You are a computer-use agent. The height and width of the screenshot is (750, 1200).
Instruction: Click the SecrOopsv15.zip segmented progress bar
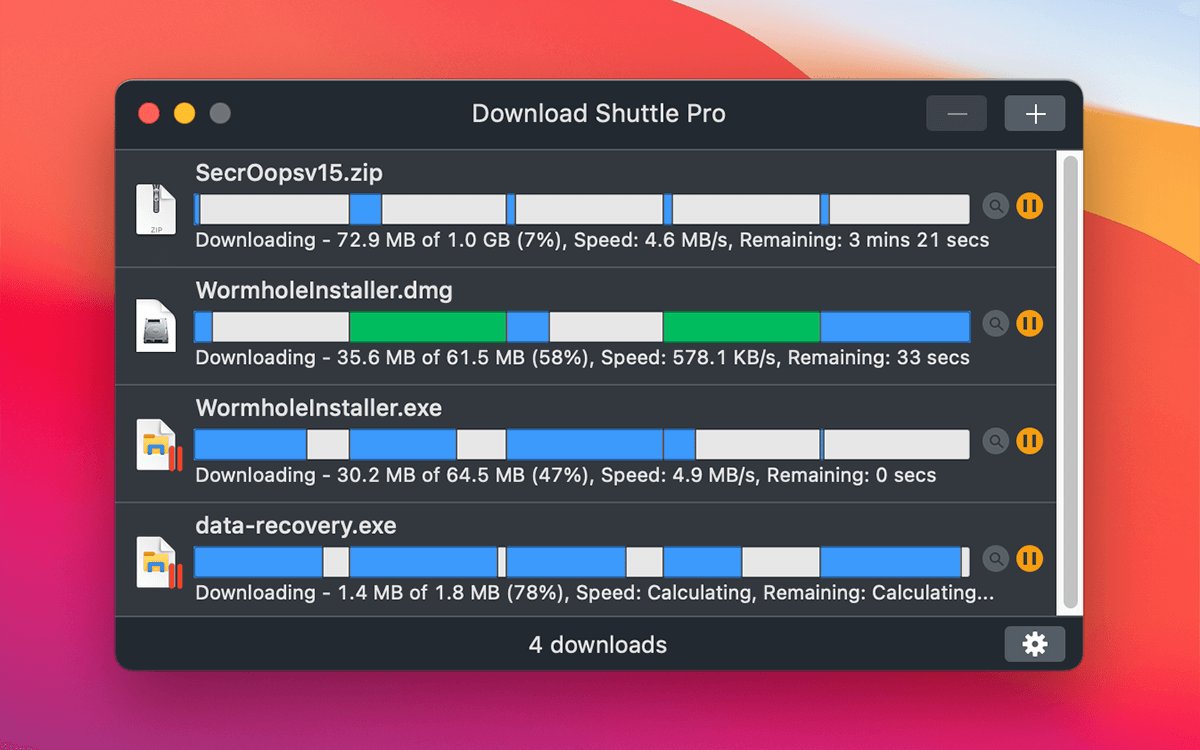tap(582, 209)
